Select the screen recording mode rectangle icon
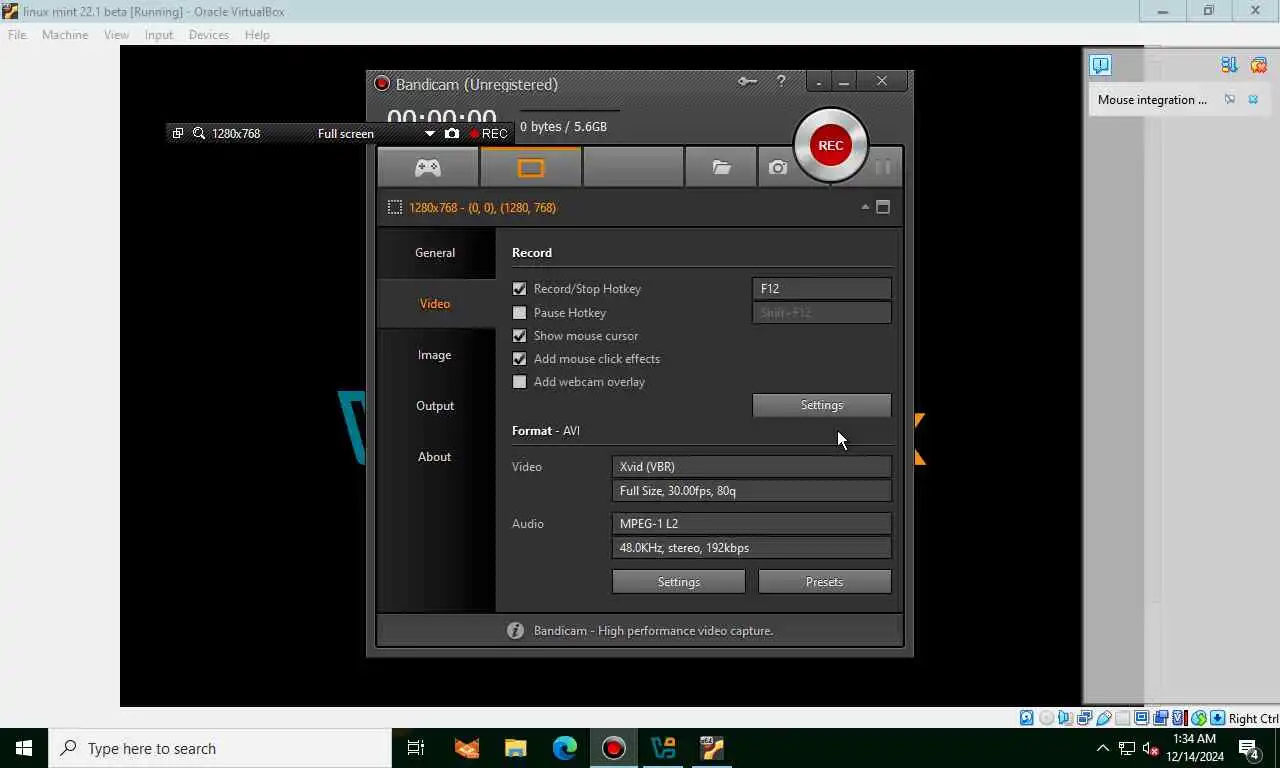1280x768 pixels. pyautogui.click(x=531, y=168)
